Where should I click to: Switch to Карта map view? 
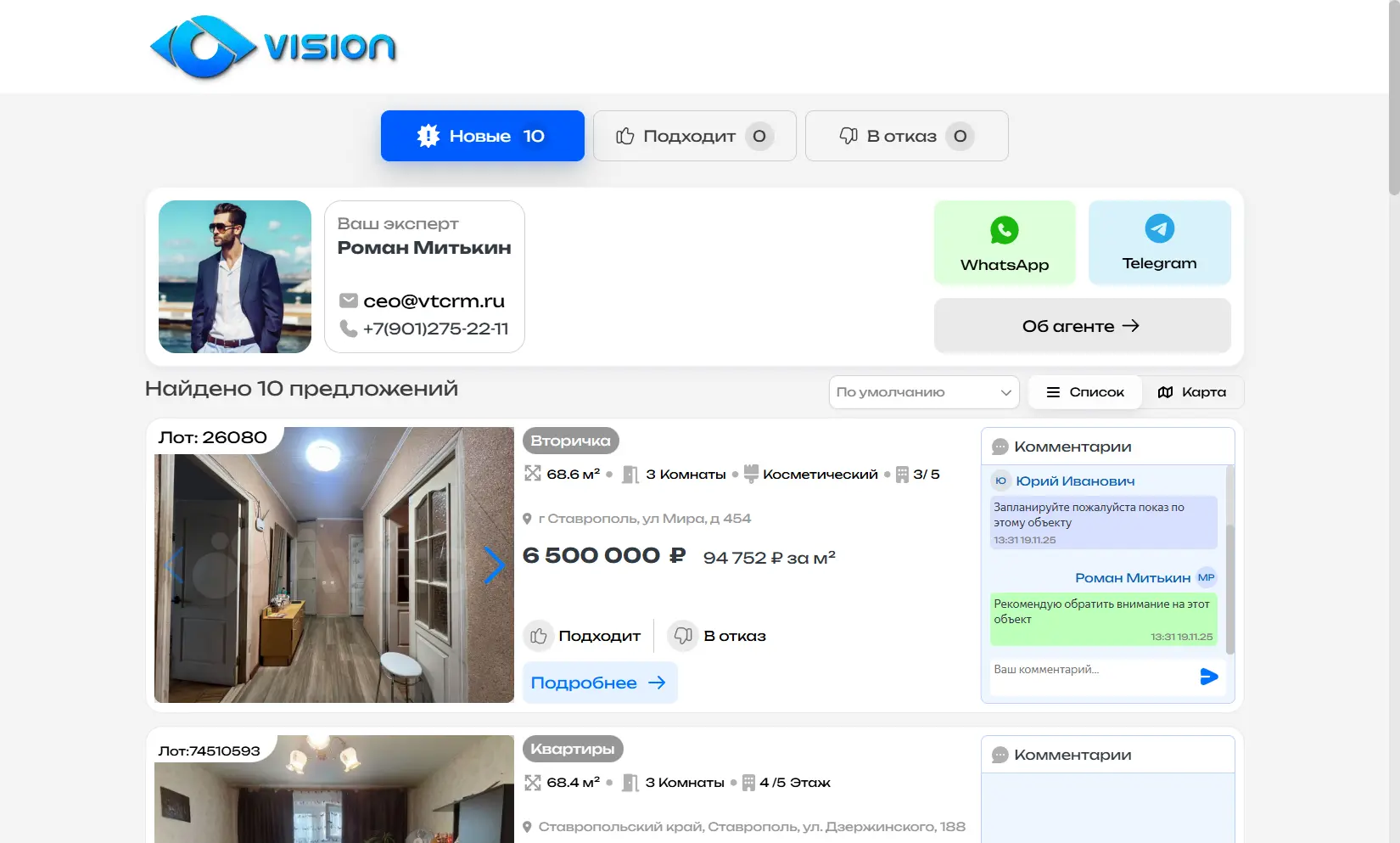coord(1191,392)
